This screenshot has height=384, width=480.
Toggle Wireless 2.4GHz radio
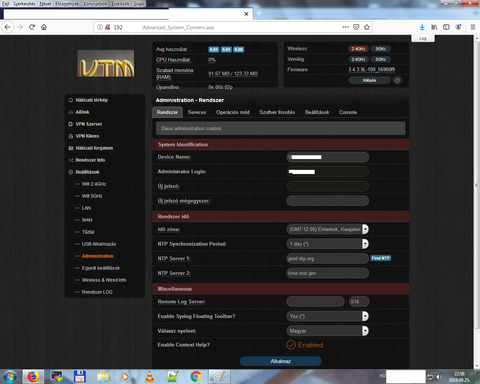coord(358,49)
